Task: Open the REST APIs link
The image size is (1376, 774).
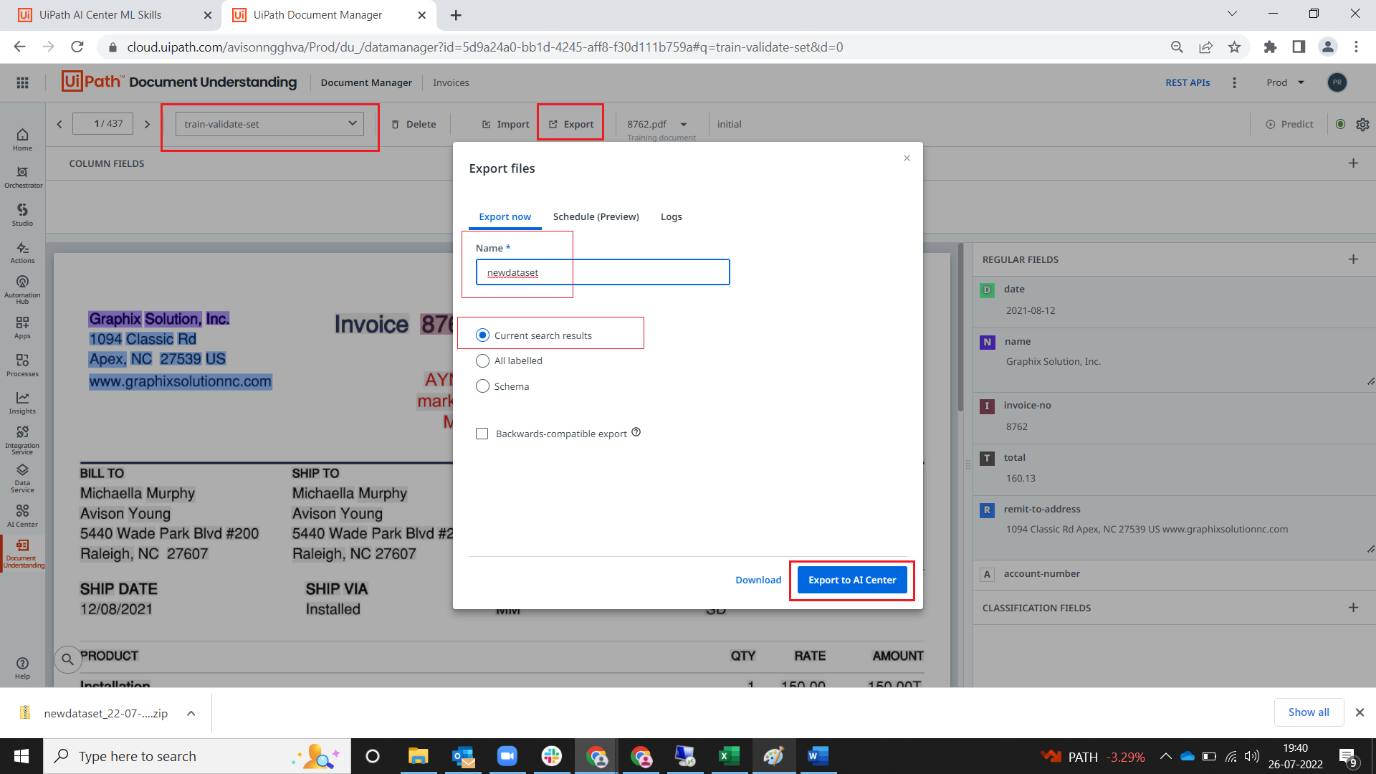Action: (x=1188, y=83)
